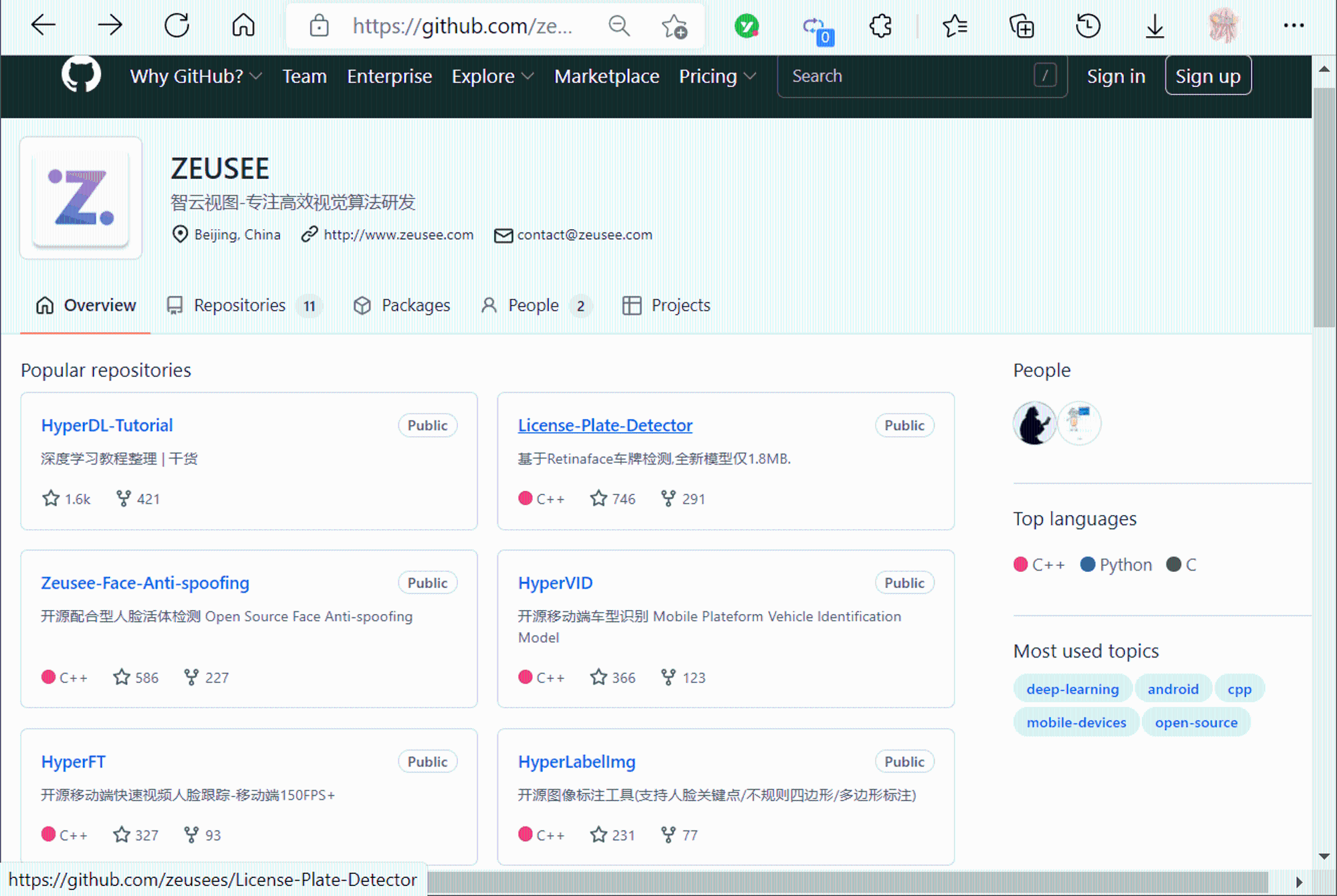View stargazers of HyperFT (327)
The image size is (1337, 896).
(136, 835)
